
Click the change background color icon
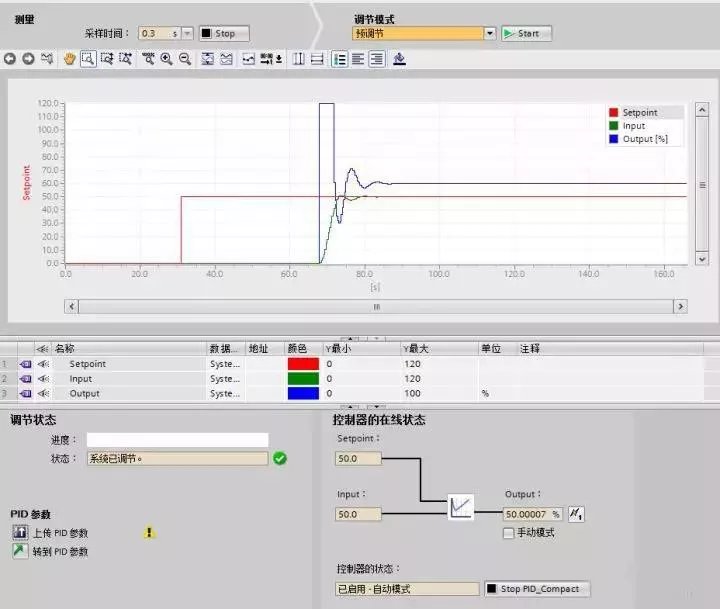point(399,59)
